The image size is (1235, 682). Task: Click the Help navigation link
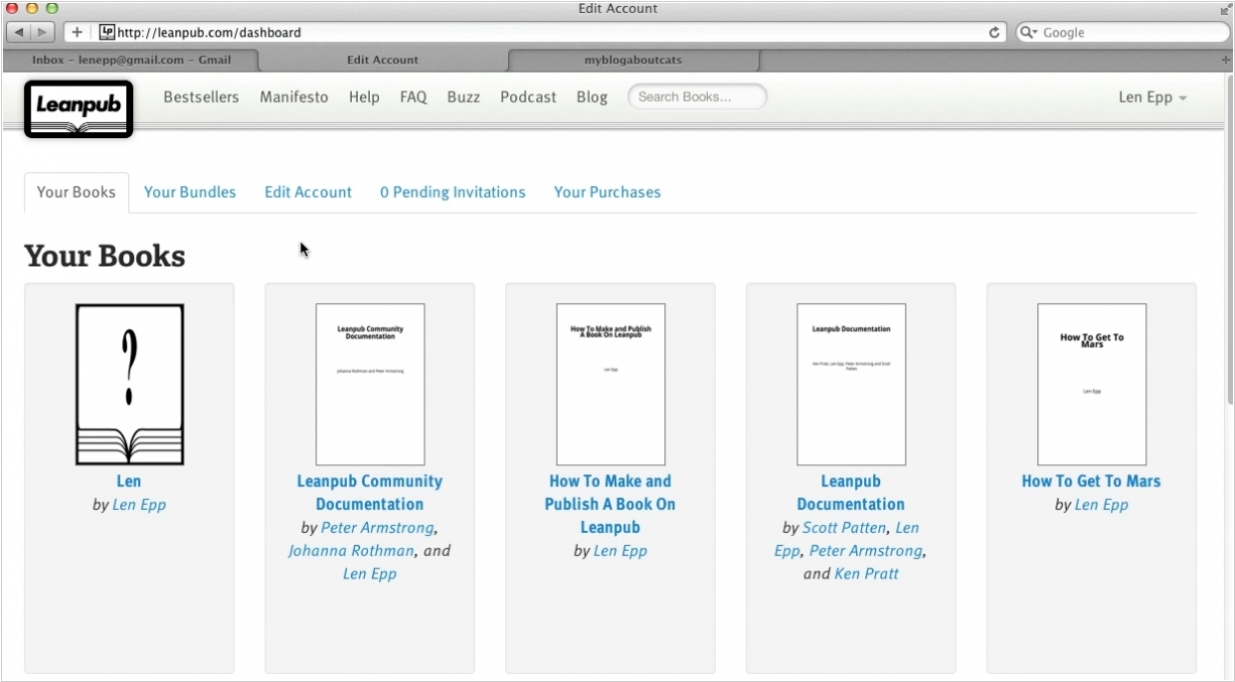[364, 97]
